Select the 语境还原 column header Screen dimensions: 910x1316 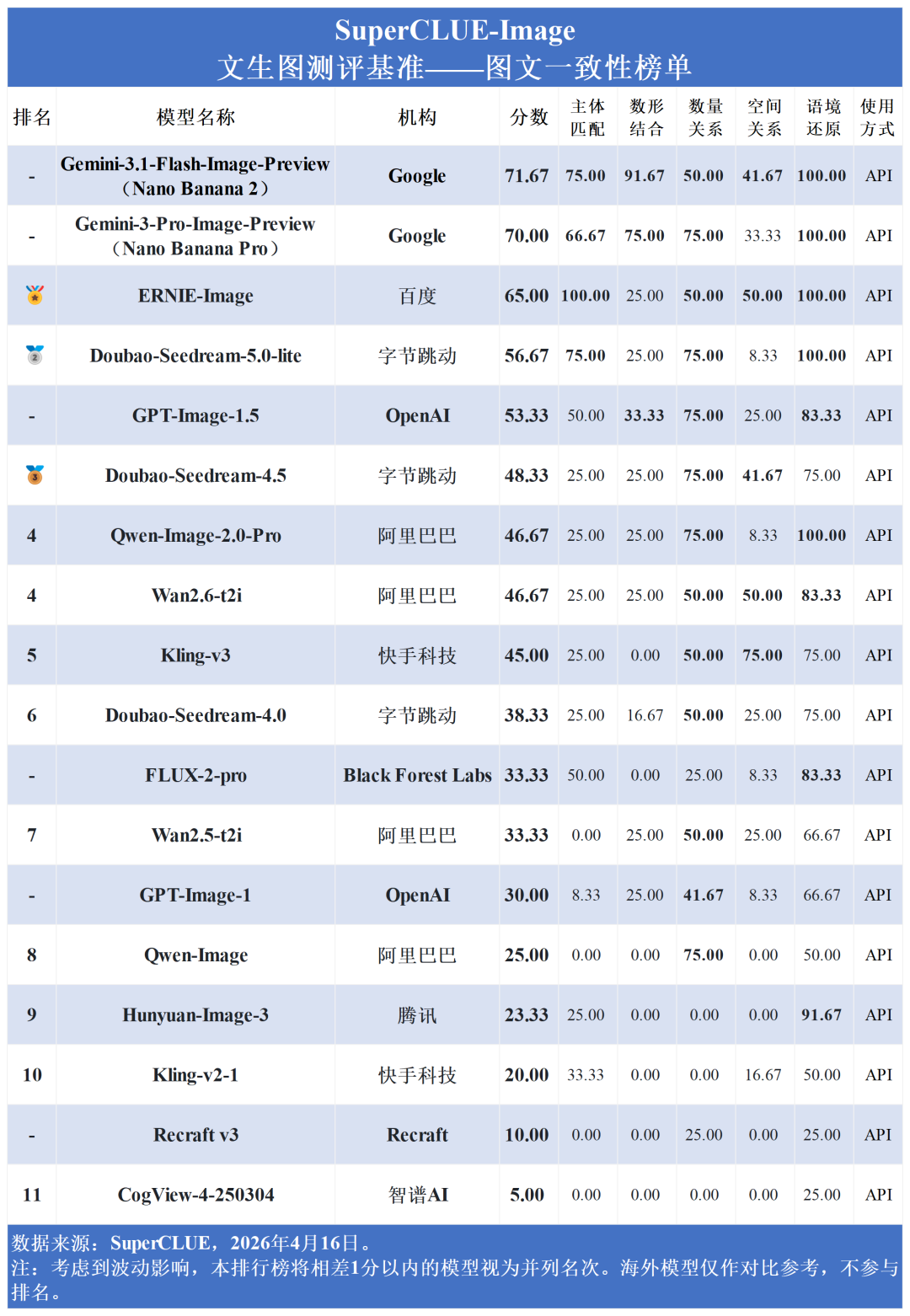[x=823, y=117]
